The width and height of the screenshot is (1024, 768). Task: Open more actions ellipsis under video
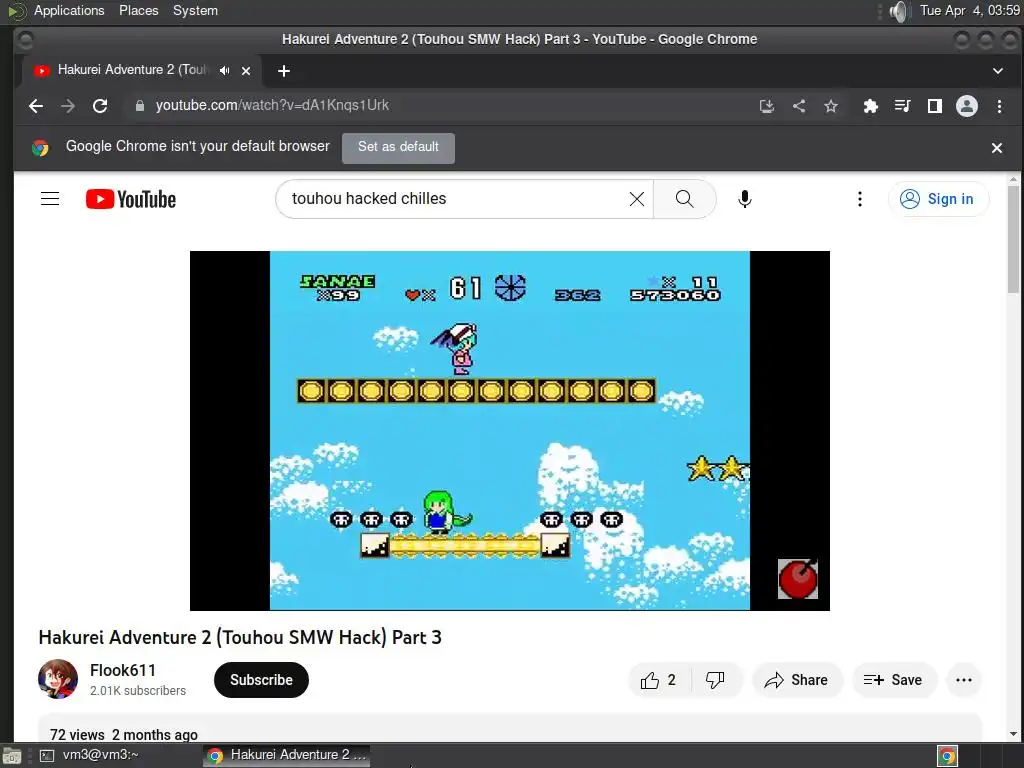click(x=964, y=680)
